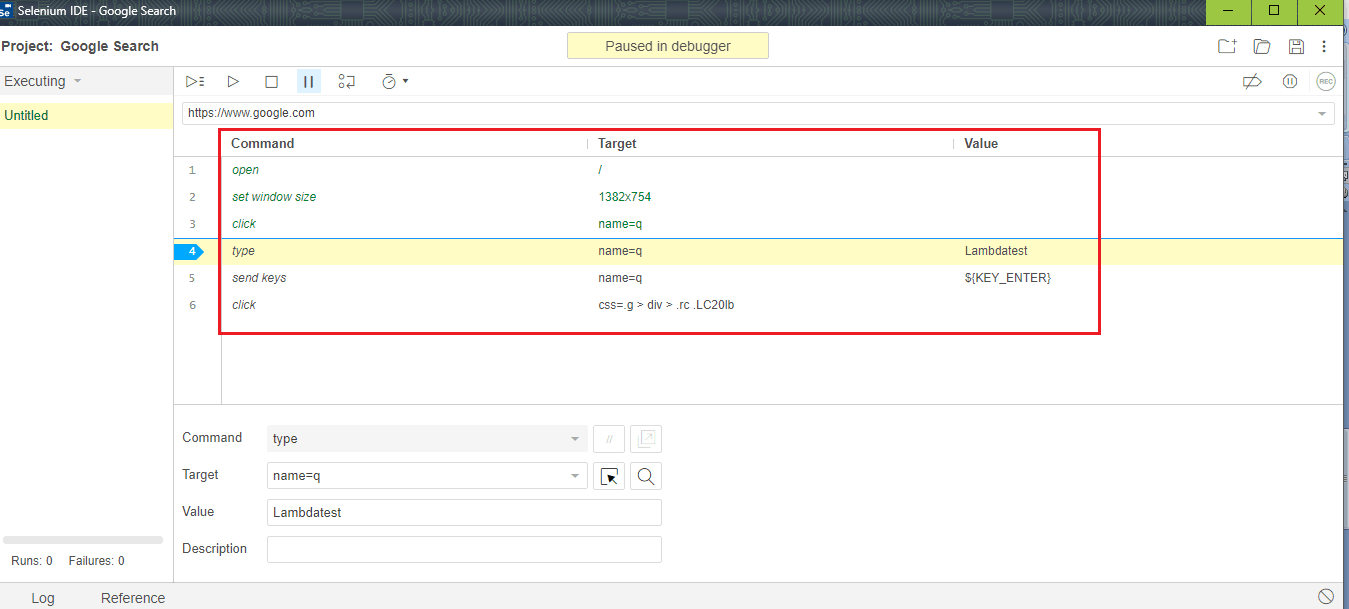Enable recording with the REC button
Screen dimensions: 1349x609
point(1326,81)
